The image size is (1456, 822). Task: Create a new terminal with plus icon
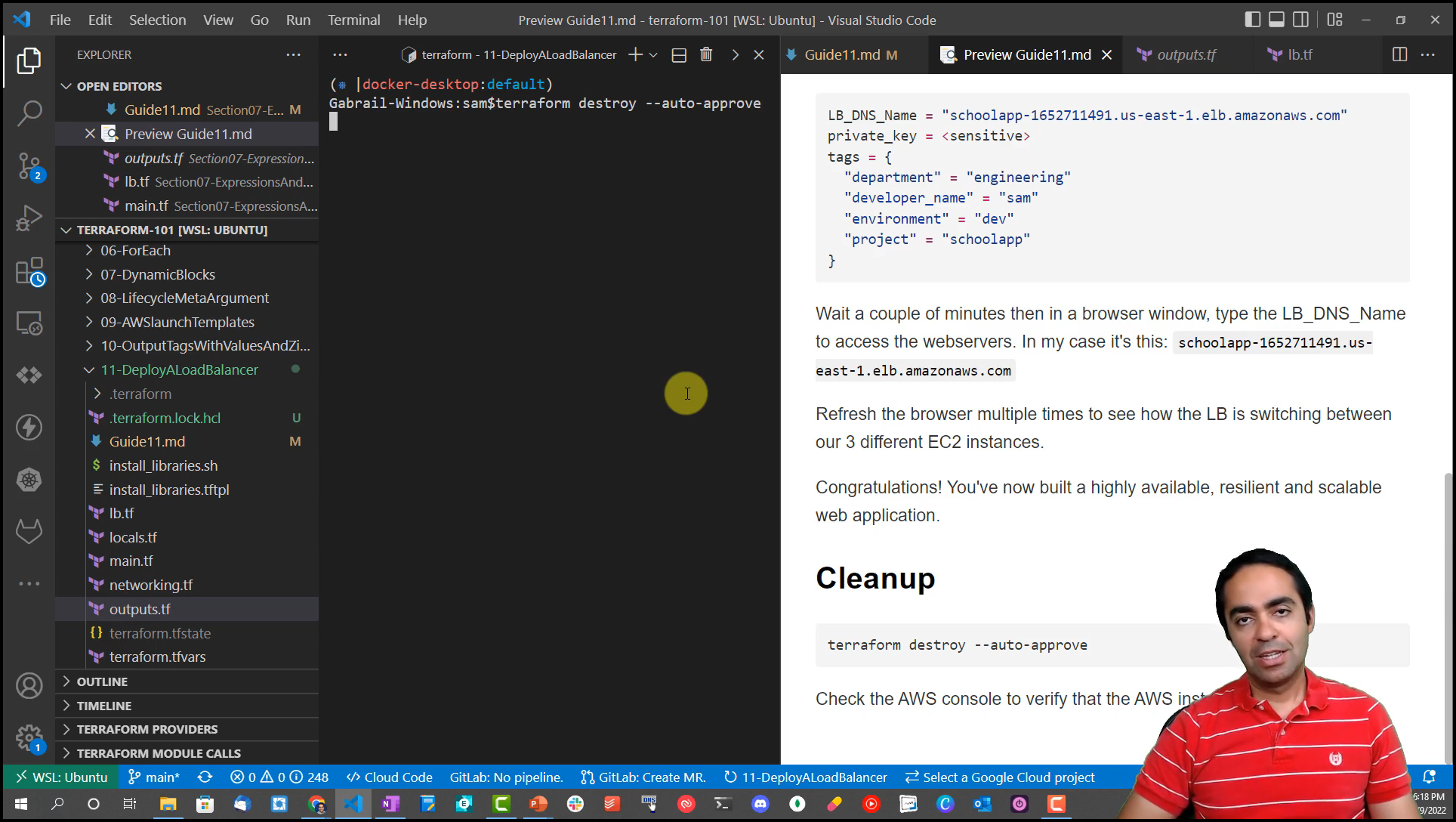pyautogui.click(x=635, y=54)
